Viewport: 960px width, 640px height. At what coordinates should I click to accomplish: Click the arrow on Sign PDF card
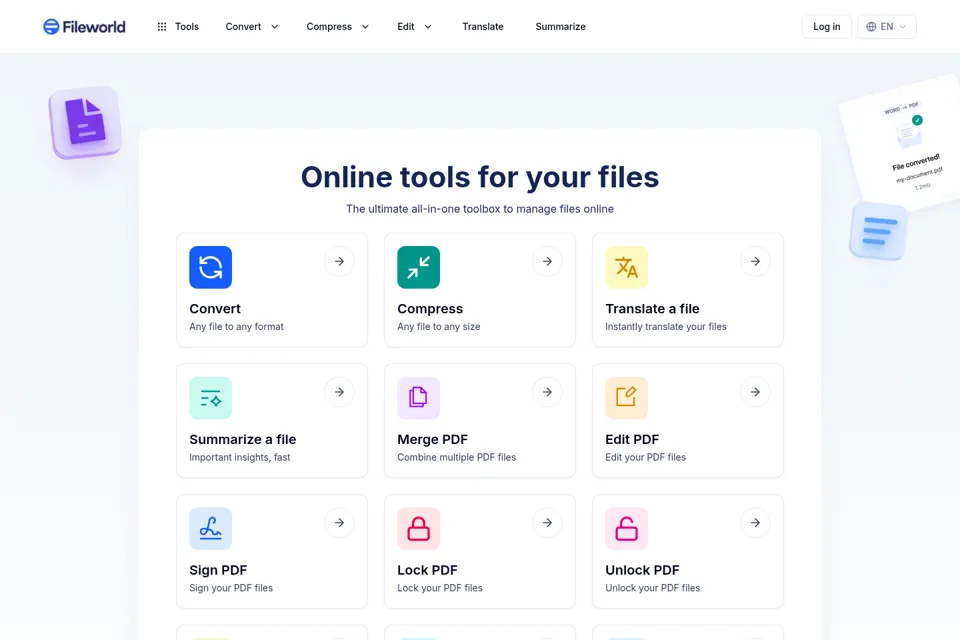[339, 523]
